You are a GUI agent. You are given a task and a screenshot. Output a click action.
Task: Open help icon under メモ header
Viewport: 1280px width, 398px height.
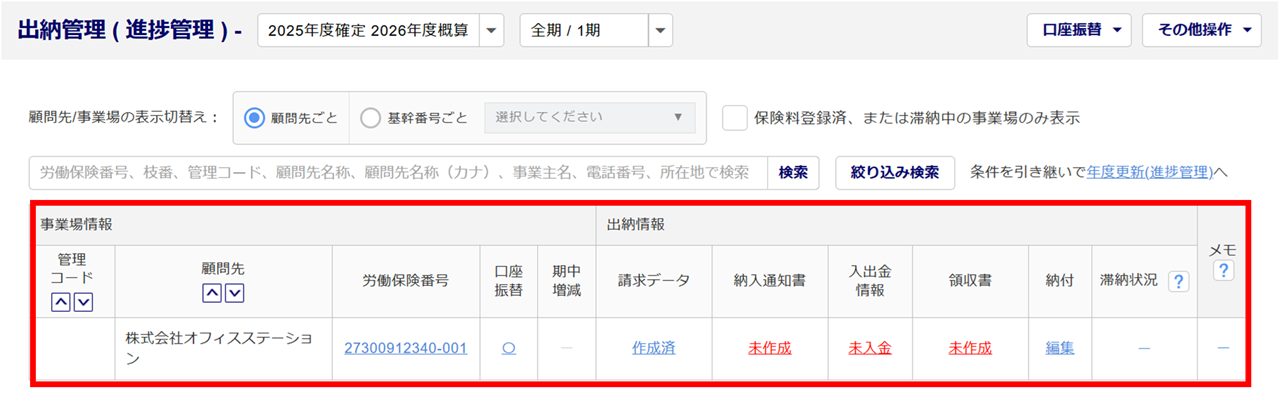click(x=1222, y=271)
